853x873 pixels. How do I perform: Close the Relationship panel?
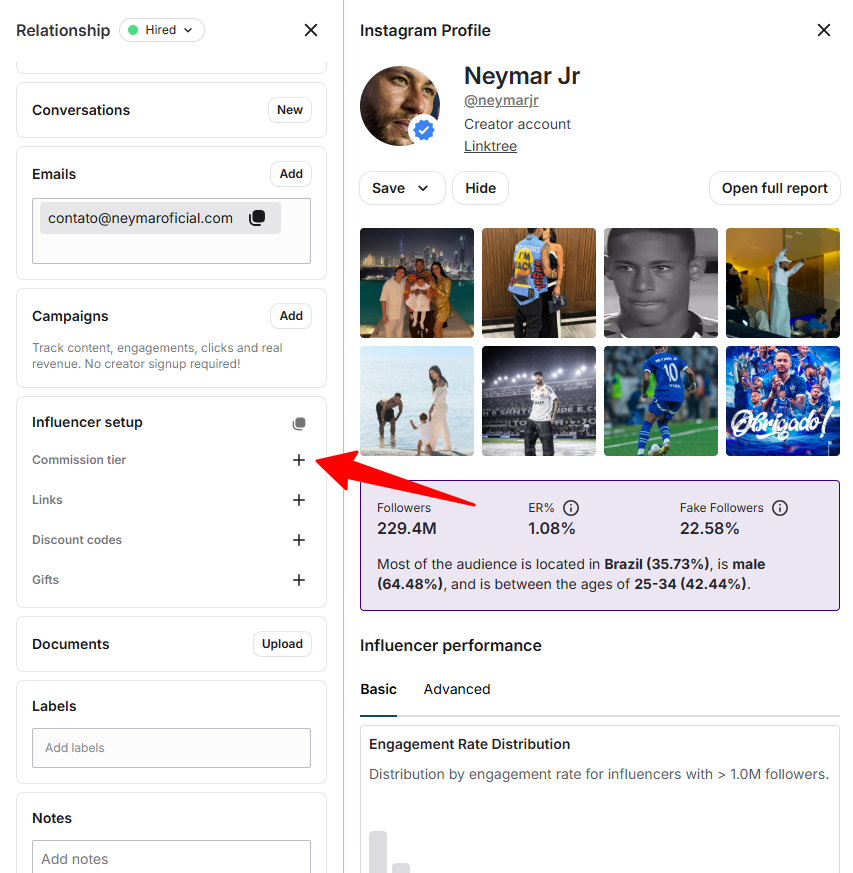pyautogui.click(x=311, y=30)
